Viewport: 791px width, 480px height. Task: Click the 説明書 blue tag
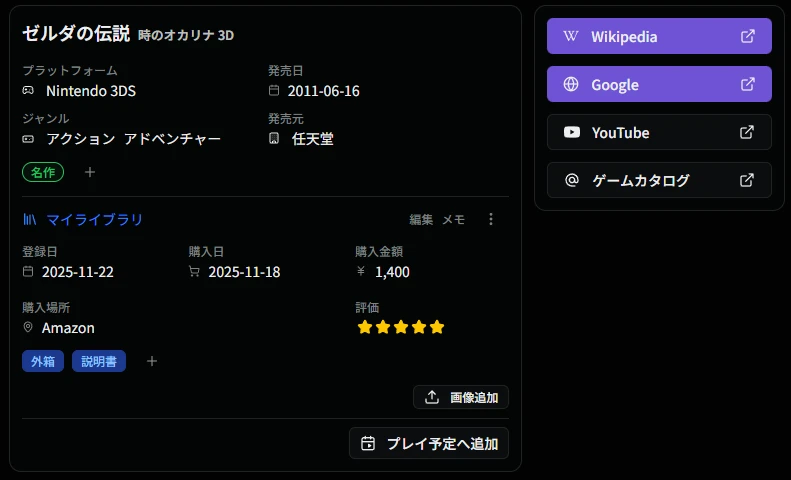point(99,361)
